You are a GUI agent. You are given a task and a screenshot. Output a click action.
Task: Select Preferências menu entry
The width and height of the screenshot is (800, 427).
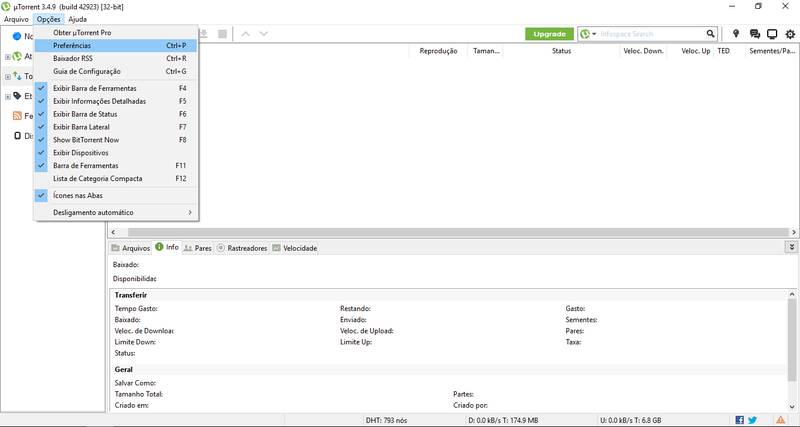tap(116, 45)
